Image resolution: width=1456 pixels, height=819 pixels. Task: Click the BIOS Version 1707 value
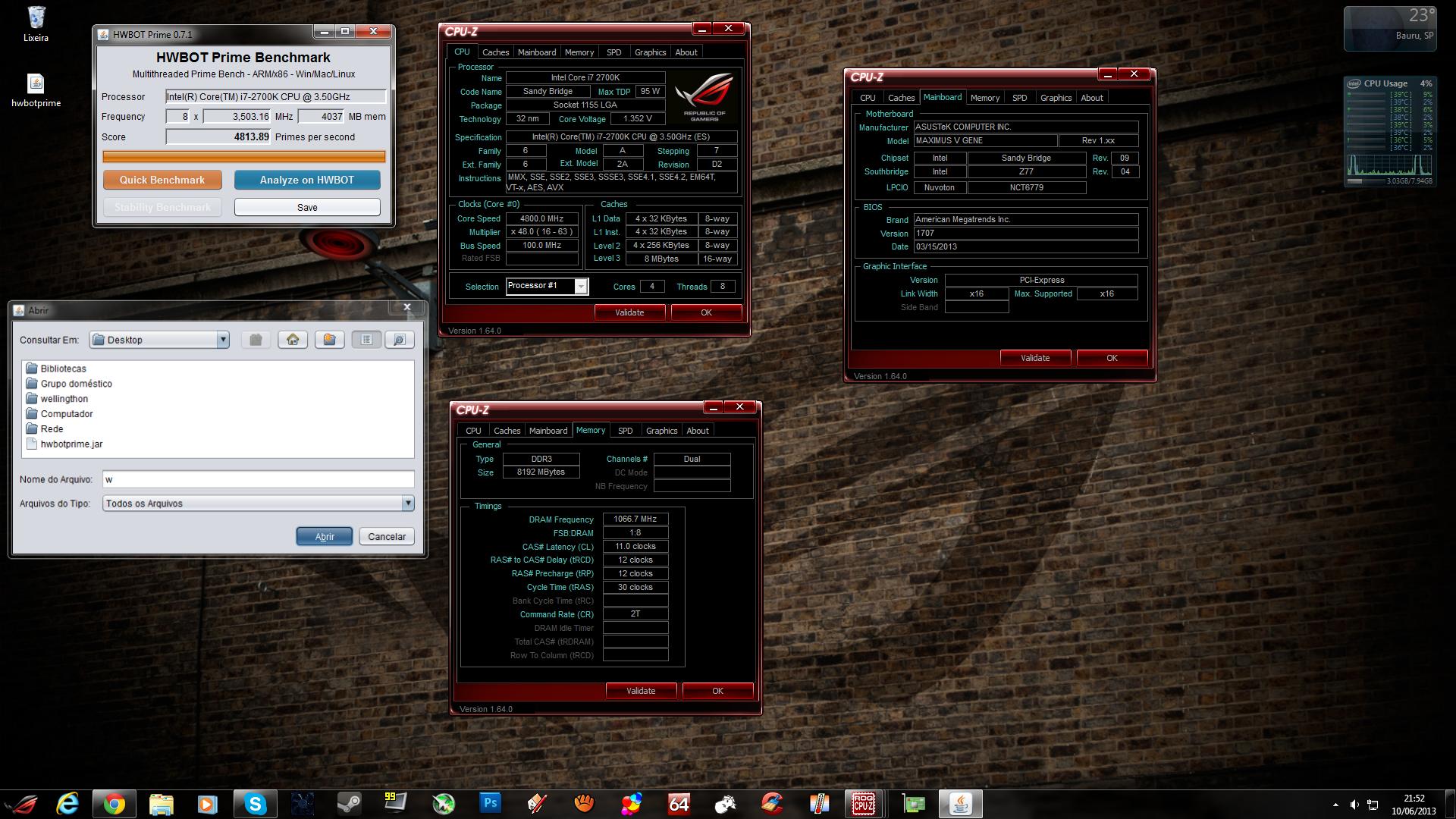(1025, 234)
